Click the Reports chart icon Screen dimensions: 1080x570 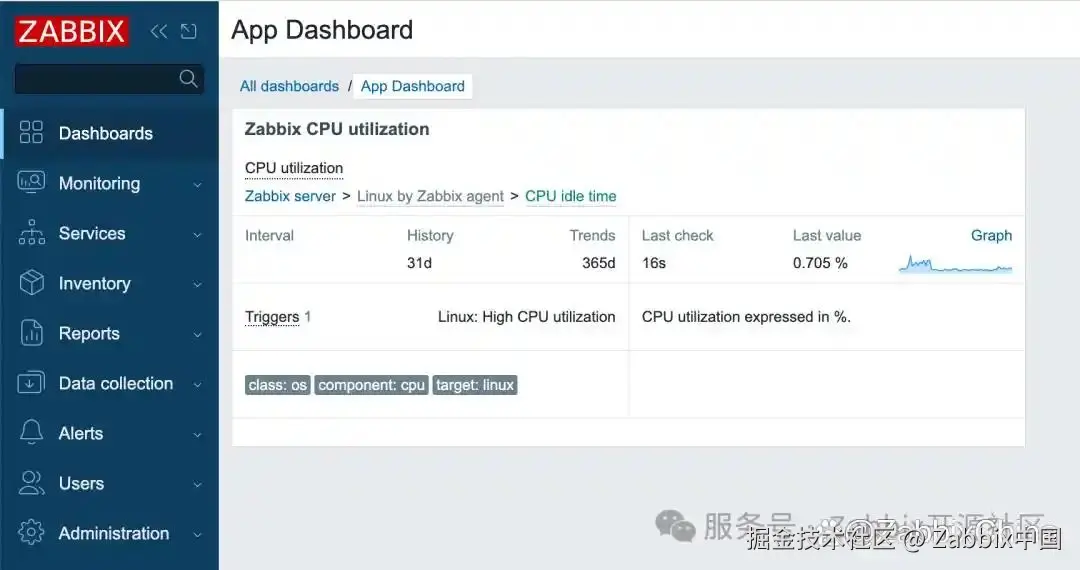pos(32,333)
